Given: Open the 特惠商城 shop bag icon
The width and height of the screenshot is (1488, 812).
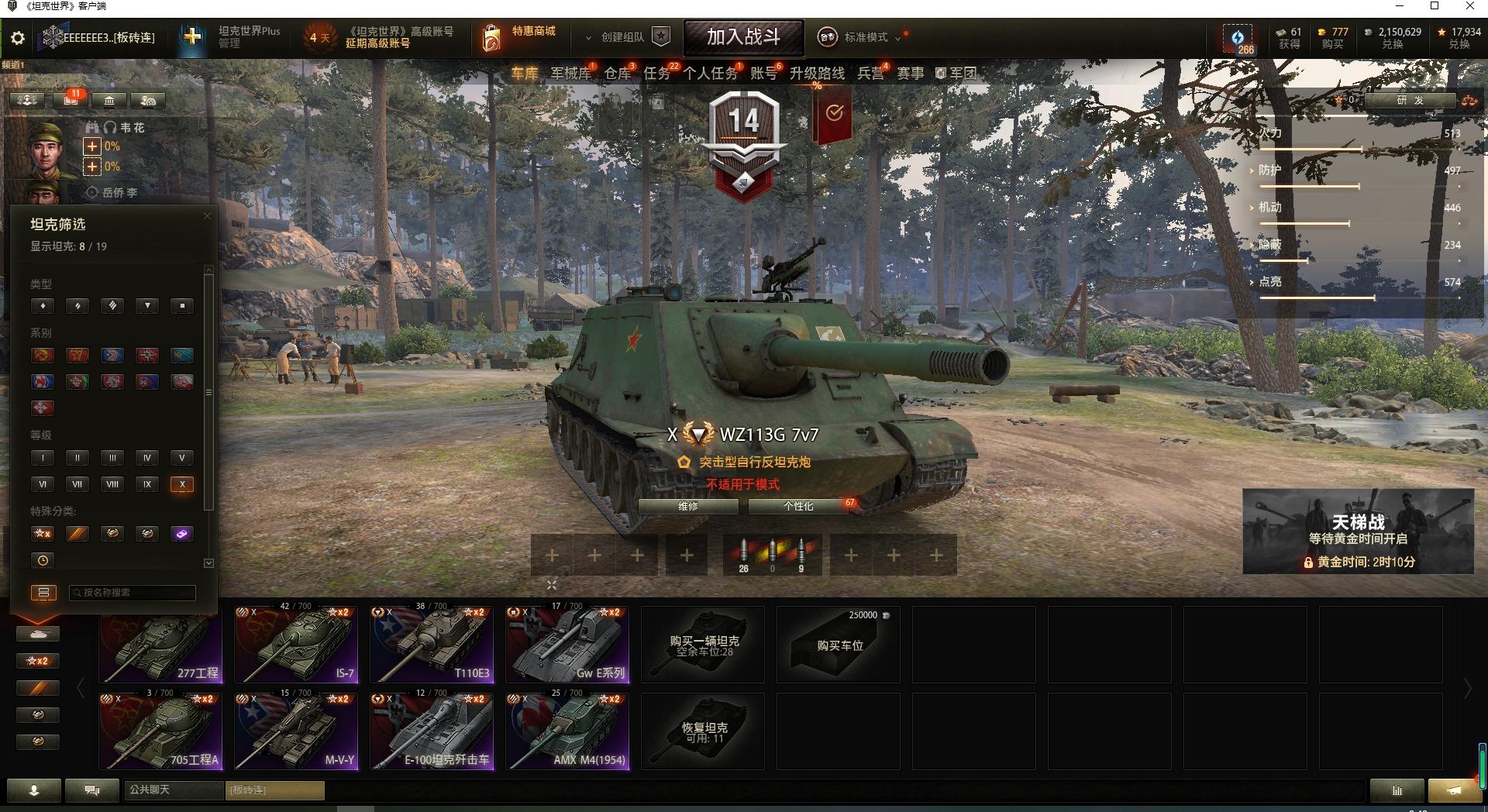Looking at the screenshot, I should pos(491,37).
